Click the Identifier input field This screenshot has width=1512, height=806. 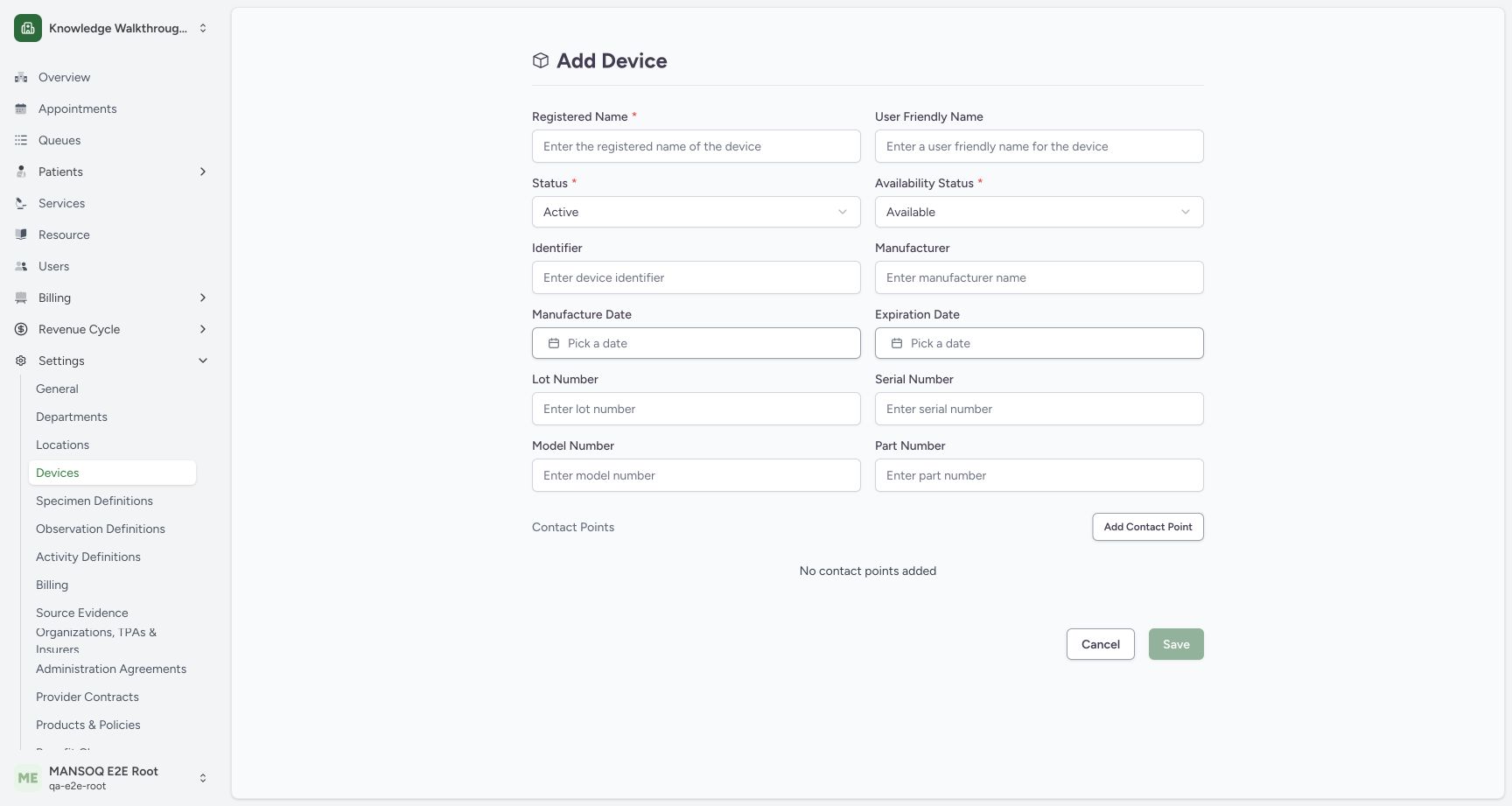click(696, 277)
